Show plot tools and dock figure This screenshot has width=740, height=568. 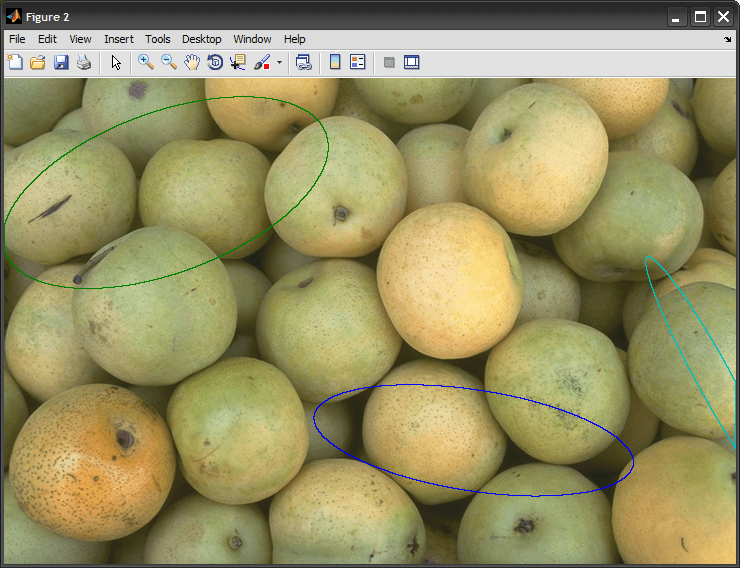412,62
